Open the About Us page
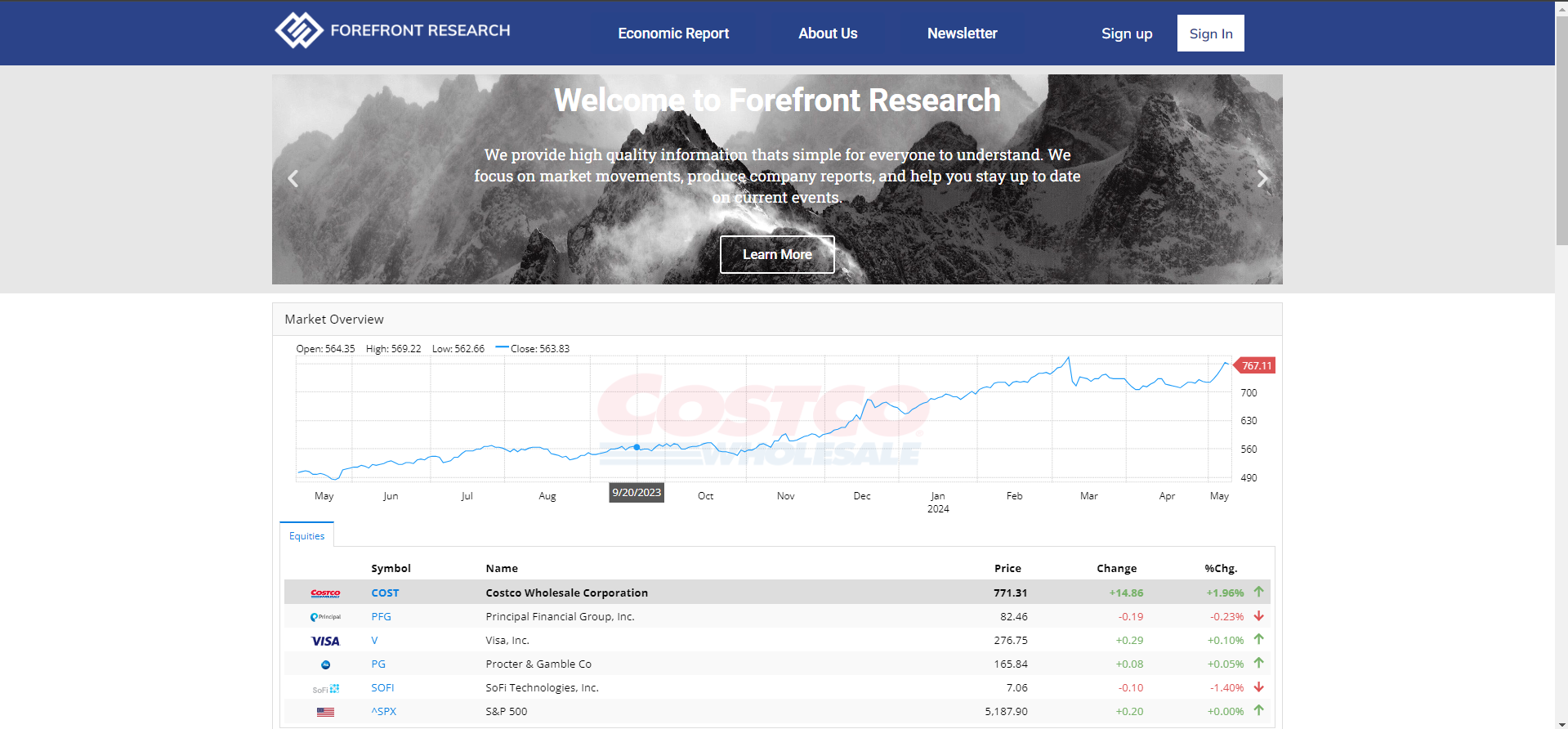Viewport: 1568px width, 729px height. click(x=828, y=34)
